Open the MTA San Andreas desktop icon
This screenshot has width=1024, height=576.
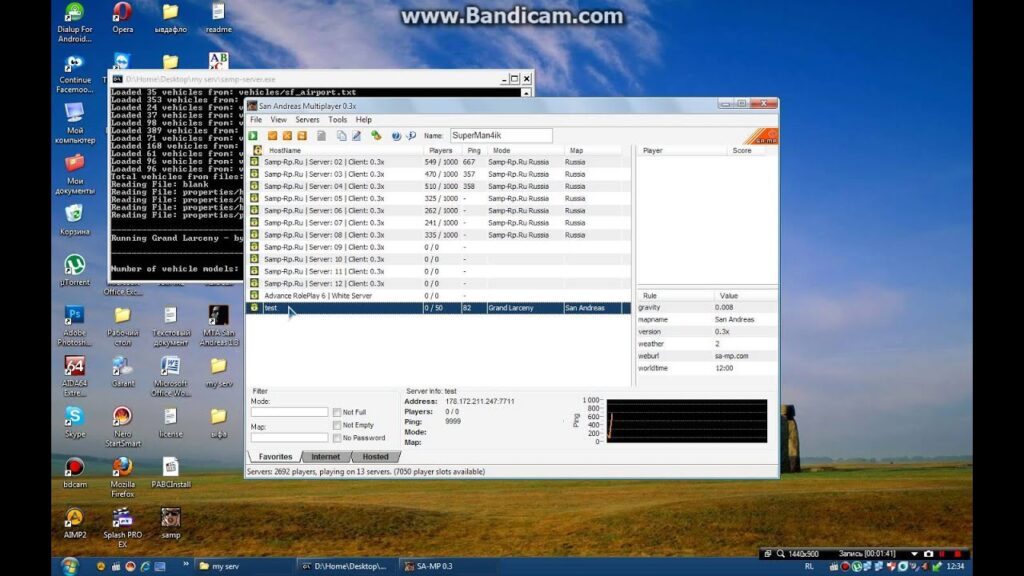click(x=219, y=325)
